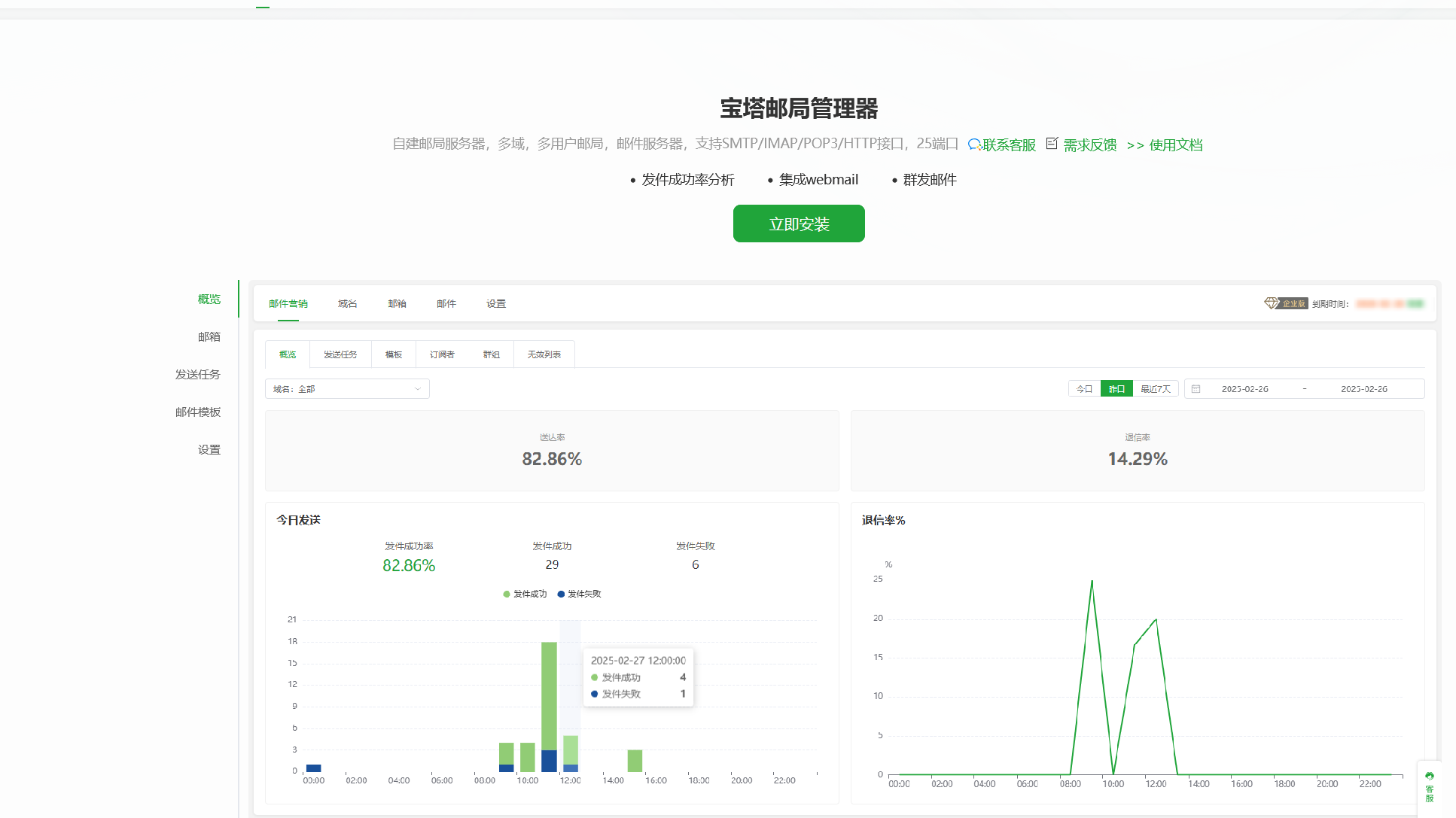
Task: Click the green bar at 15:00
Action: click(x=635, y=761)
